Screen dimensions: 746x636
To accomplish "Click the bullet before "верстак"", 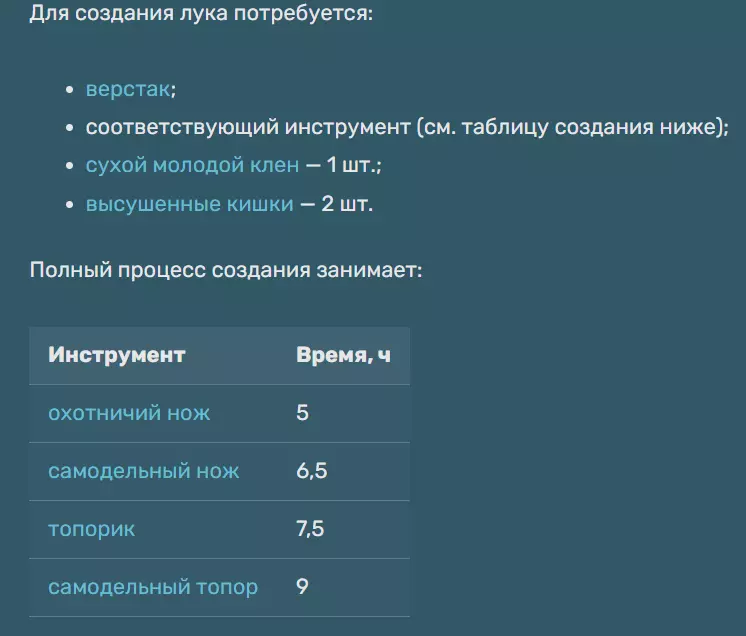I will tap(69, 91).
